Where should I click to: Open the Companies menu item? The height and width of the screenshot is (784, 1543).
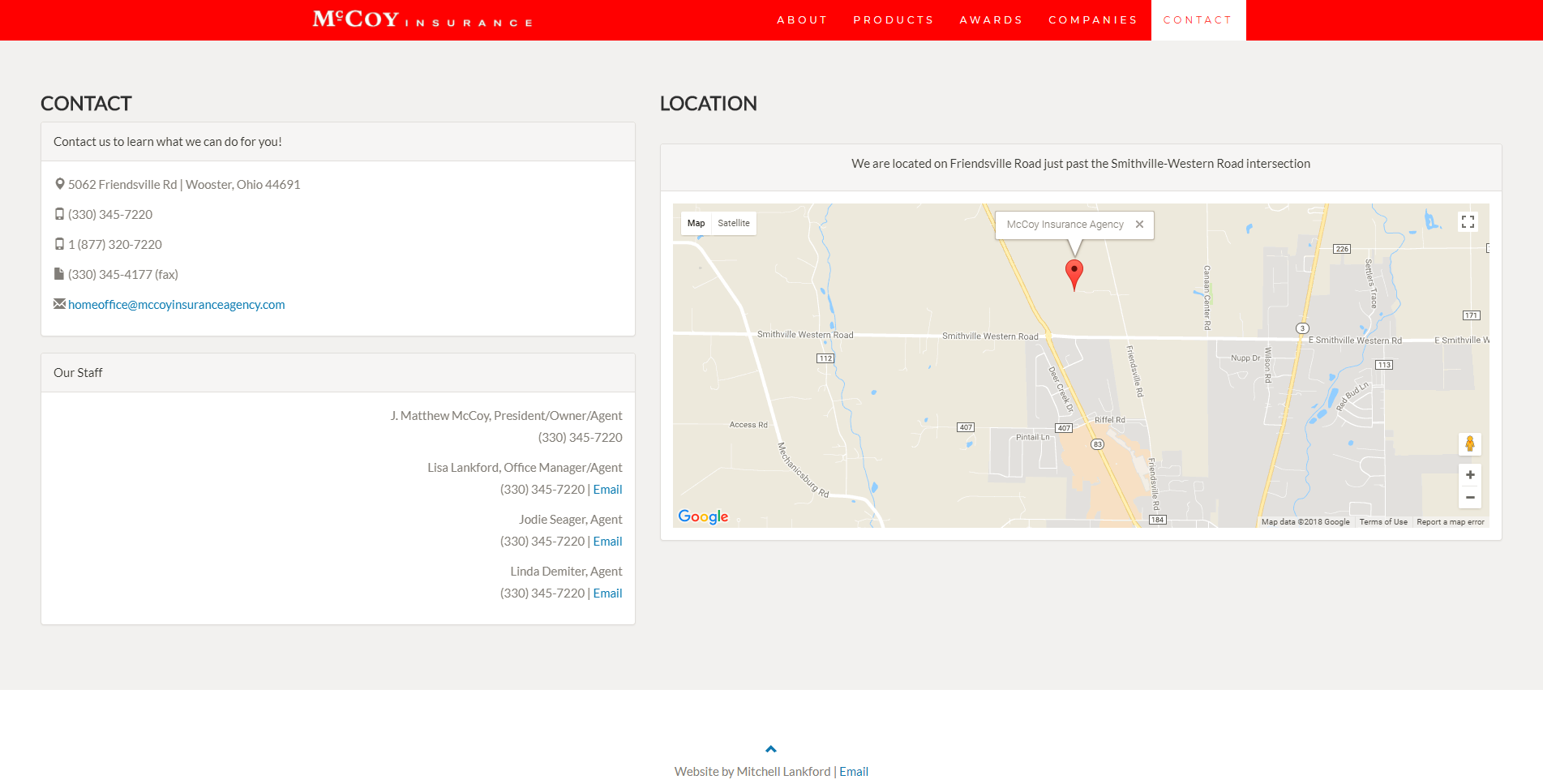click(1093, 20)
